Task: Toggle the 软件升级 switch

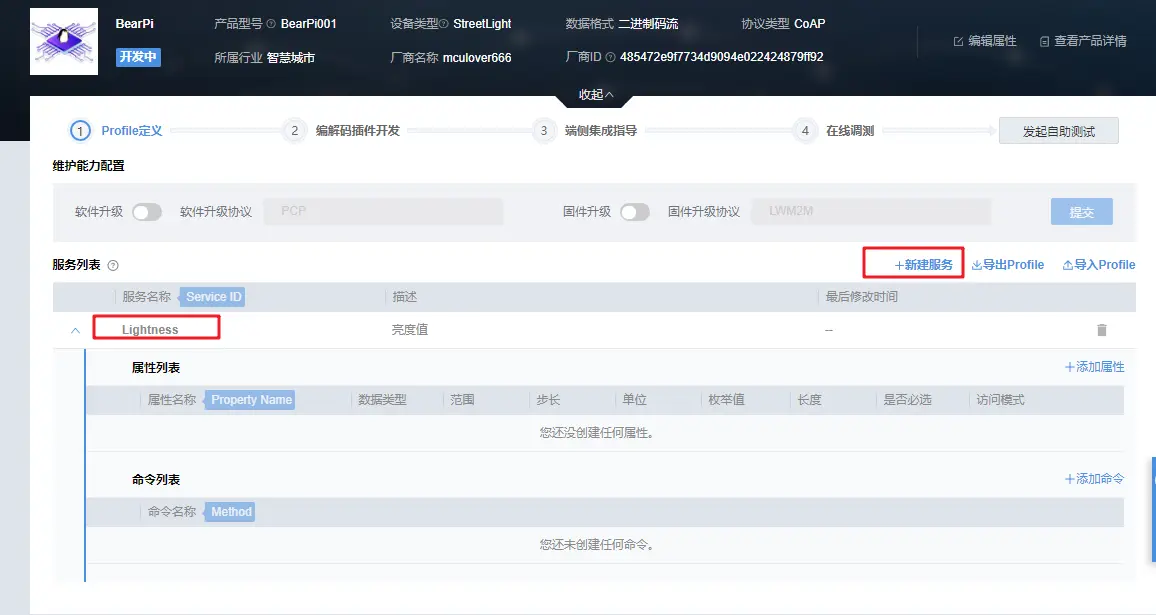Action: pos(147,212)
